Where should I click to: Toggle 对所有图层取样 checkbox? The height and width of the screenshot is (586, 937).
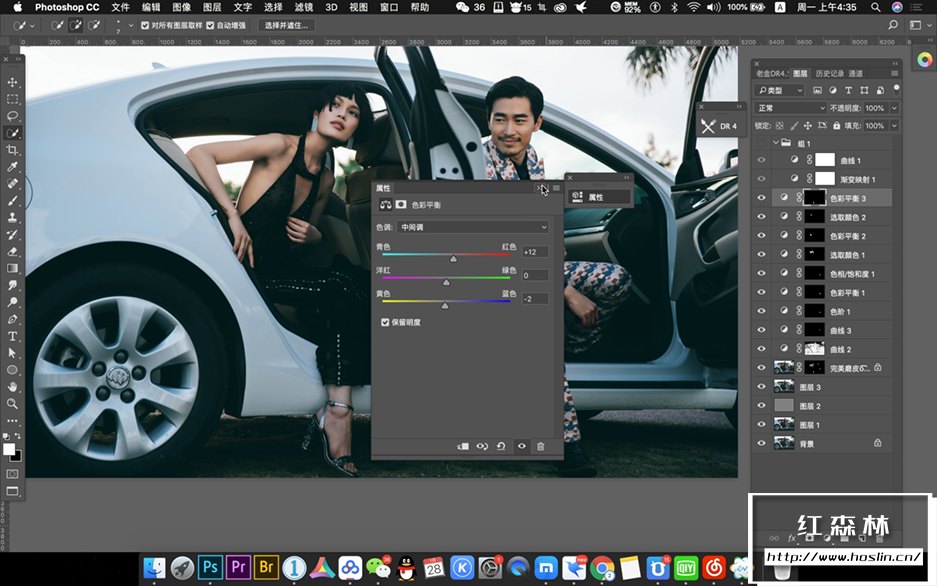tap(146, 25)
